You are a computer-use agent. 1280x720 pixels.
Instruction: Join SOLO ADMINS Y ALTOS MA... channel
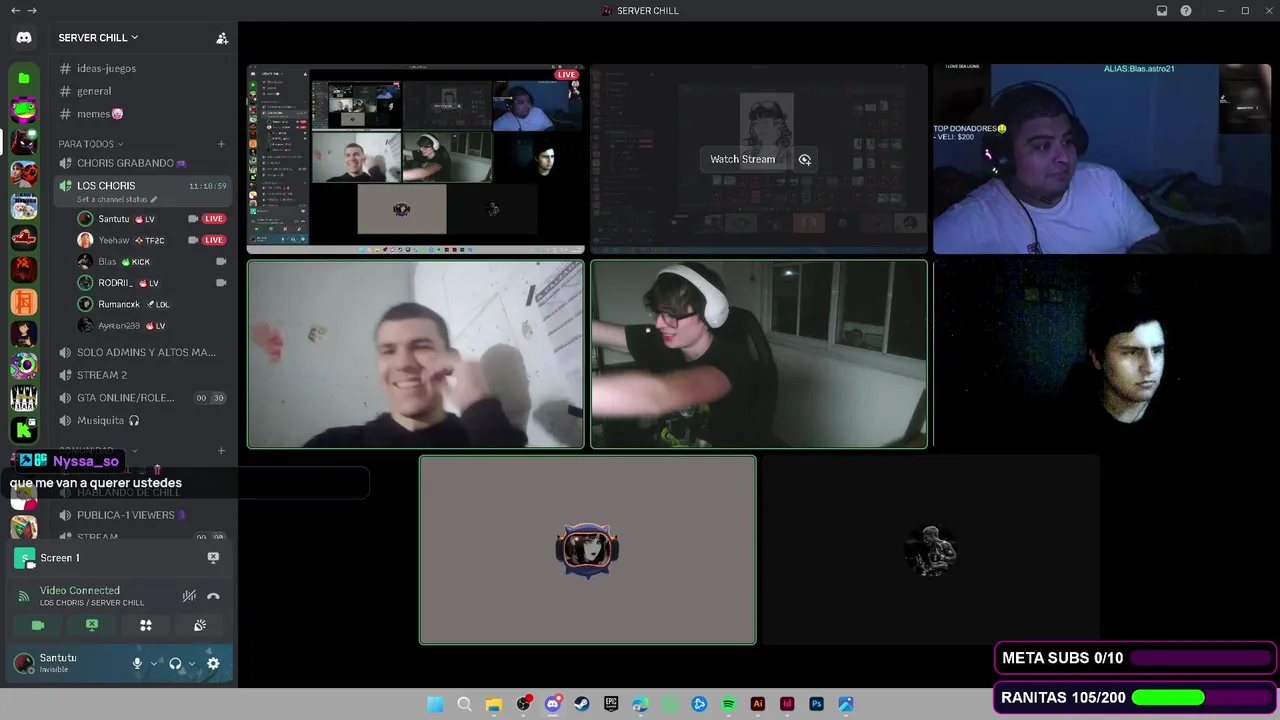(x=142, y=352)
